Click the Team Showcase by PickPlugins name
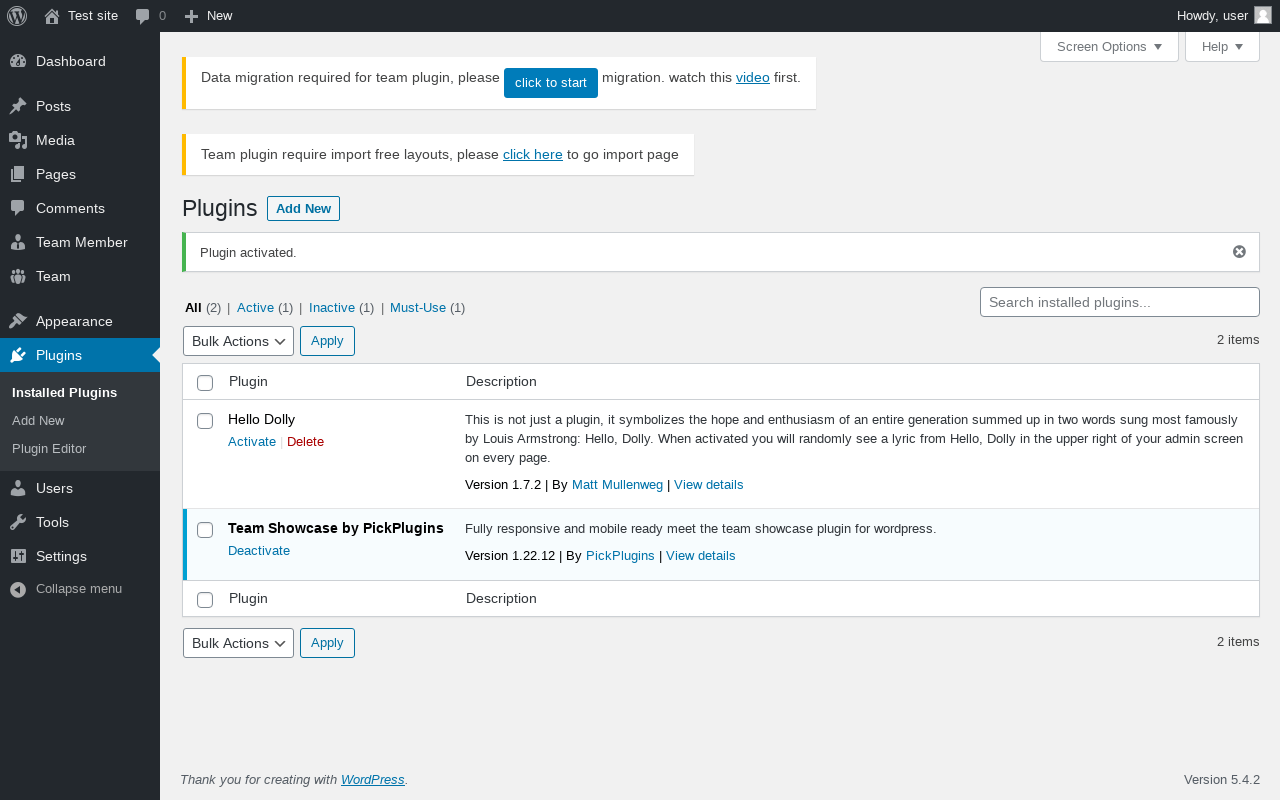The image size is (1280, 800). [336, 529]
